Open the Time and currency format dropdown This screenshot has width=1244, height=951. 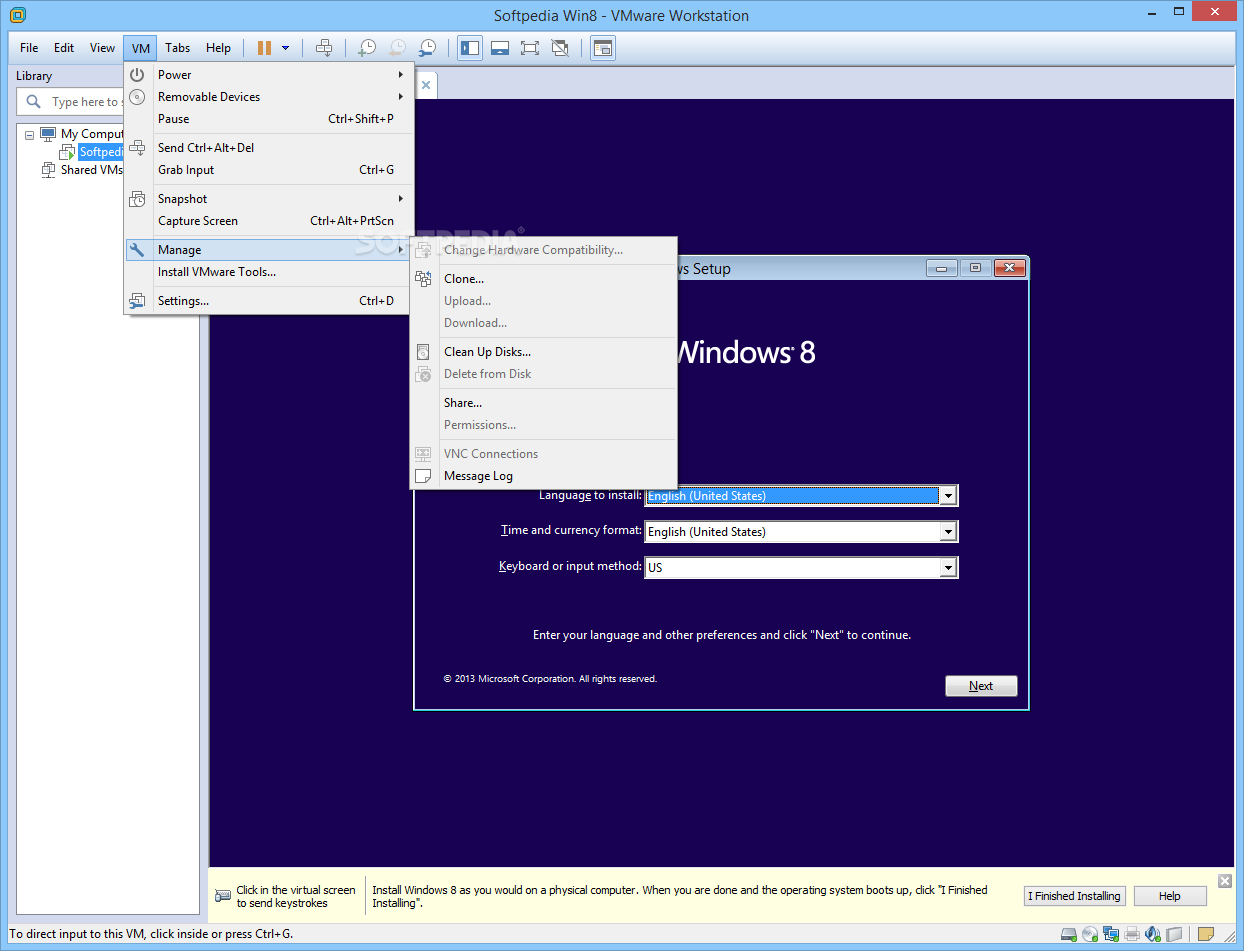[x=948, y=532]
